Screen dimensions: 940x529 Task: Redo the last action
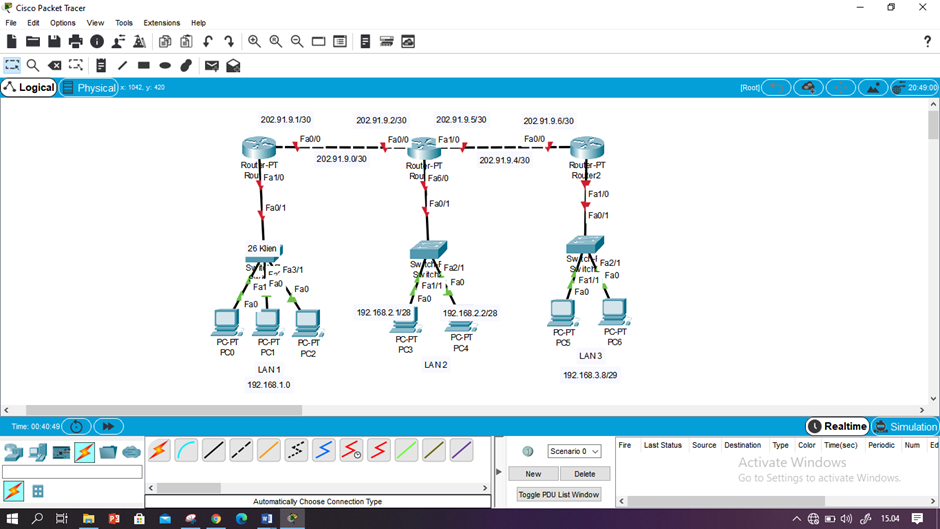click(x=229, y=41)
